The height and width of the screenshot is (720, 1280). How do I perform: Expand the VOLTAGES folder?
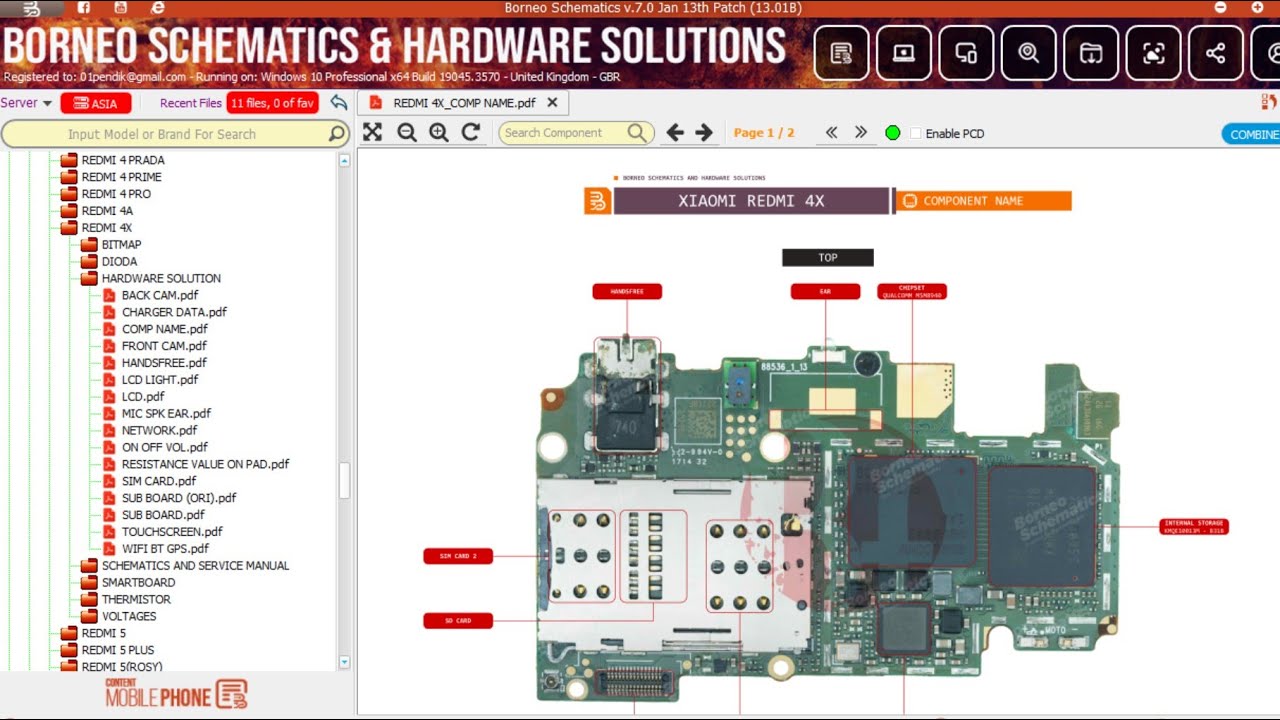[89, 617]
